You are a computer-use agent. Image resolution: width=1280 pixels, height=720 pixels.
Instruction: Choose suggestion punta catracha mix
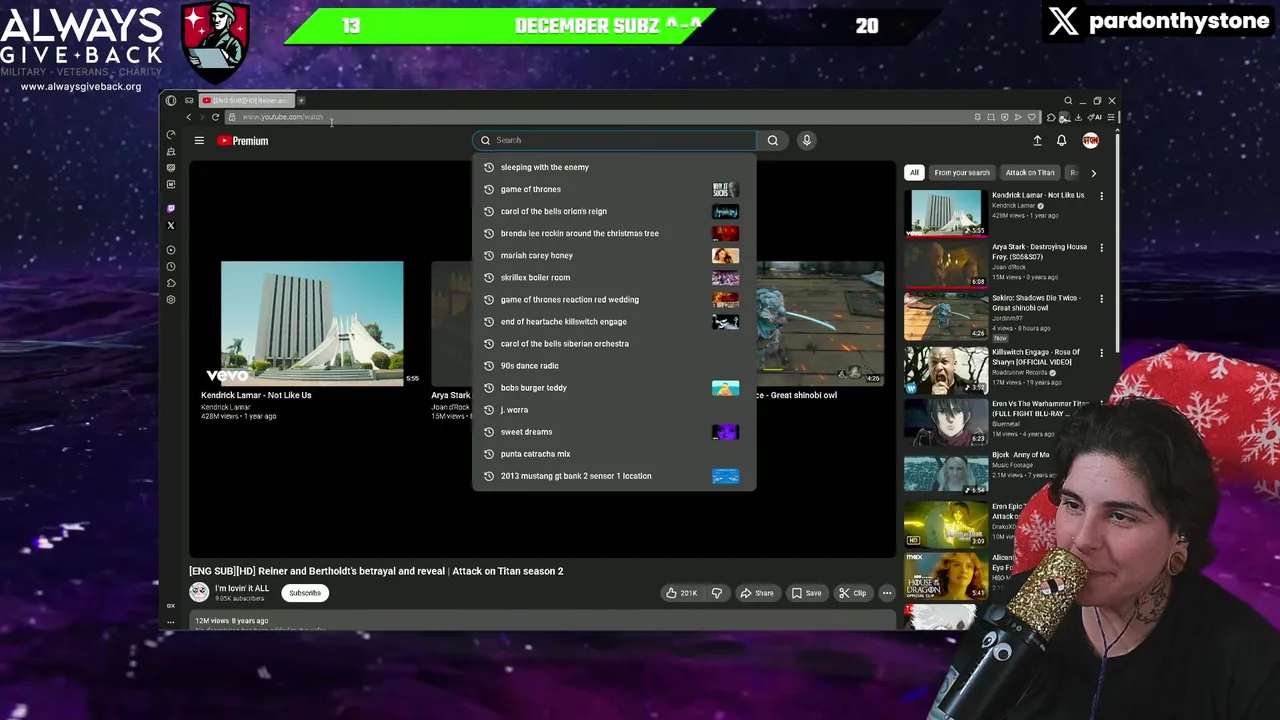(614, 454)
